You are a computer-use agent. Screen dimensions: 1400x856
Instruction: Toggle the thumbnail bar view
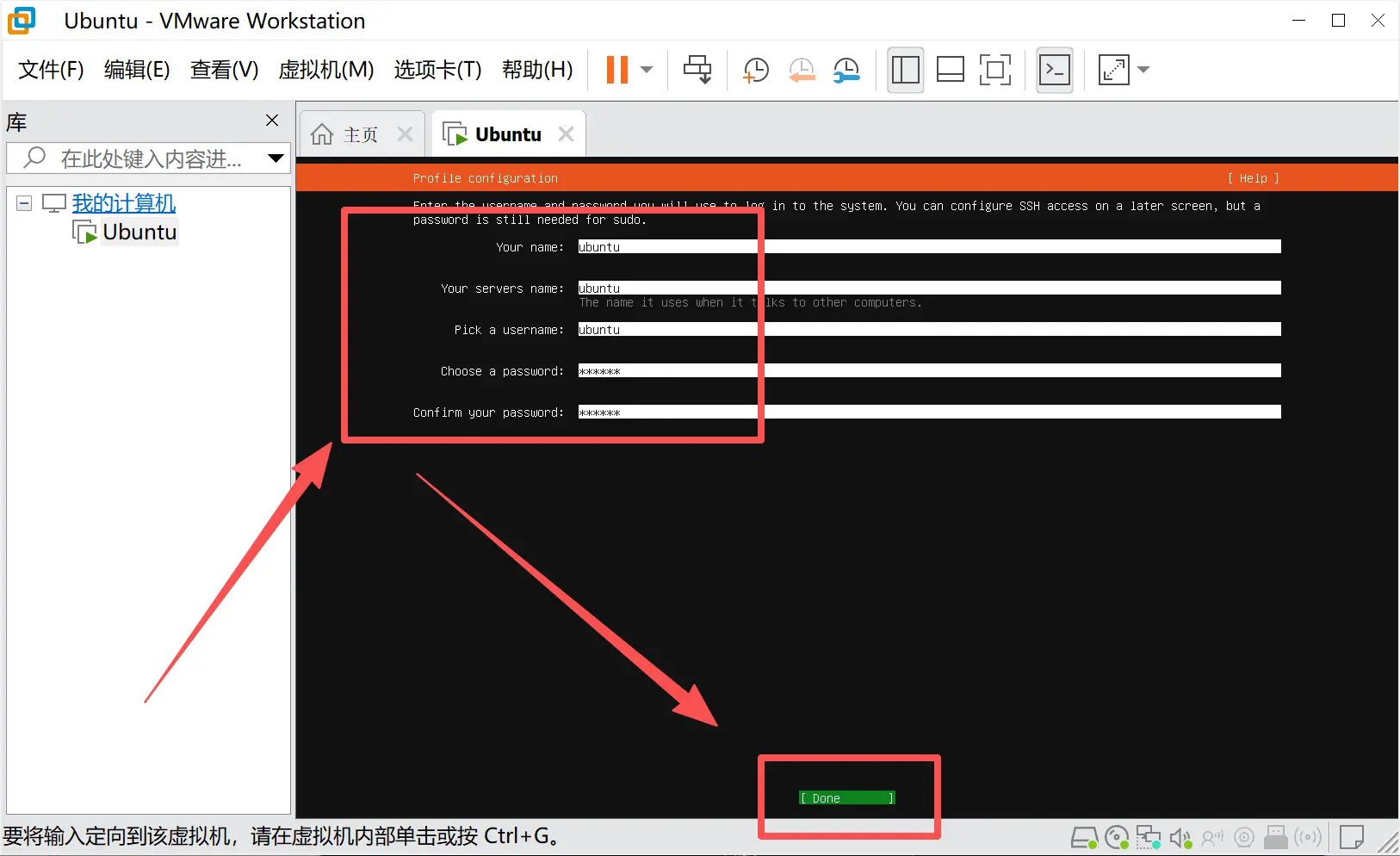951,70
